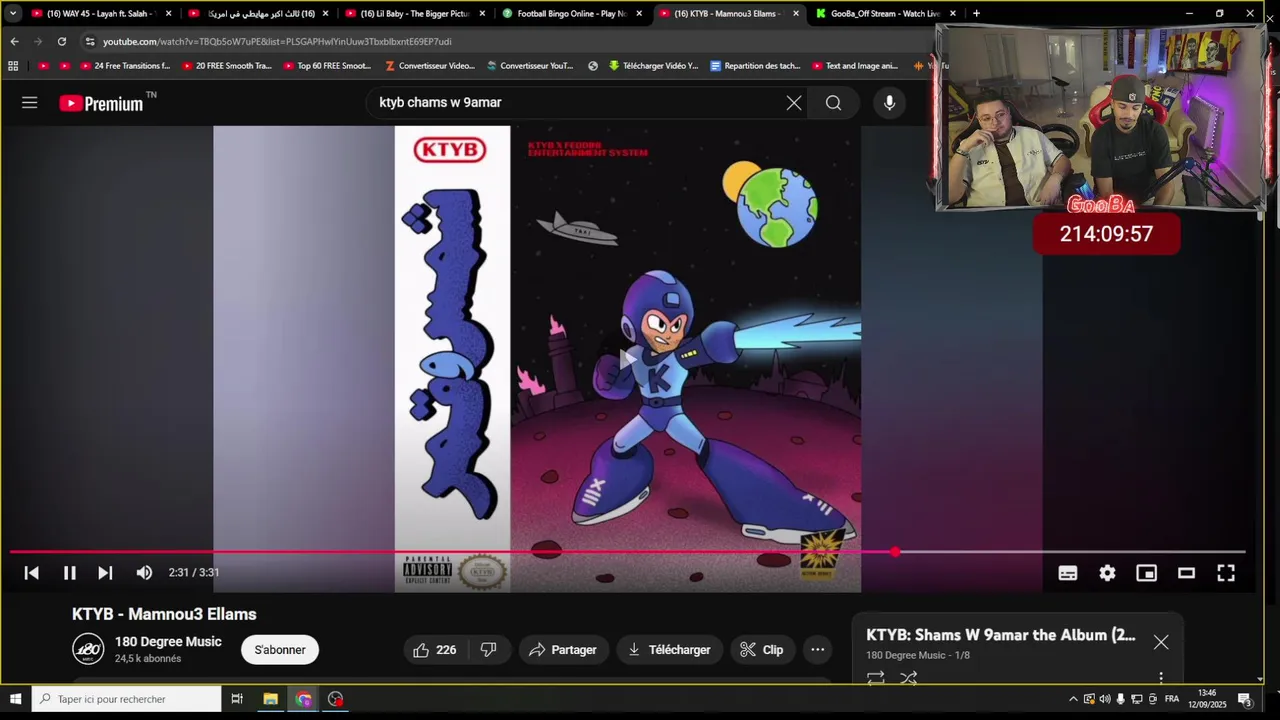This screenshot has height=720, width=1280.
Task: Open Télécharger Vidéo Y... bookmark
Action: point(653,66)
